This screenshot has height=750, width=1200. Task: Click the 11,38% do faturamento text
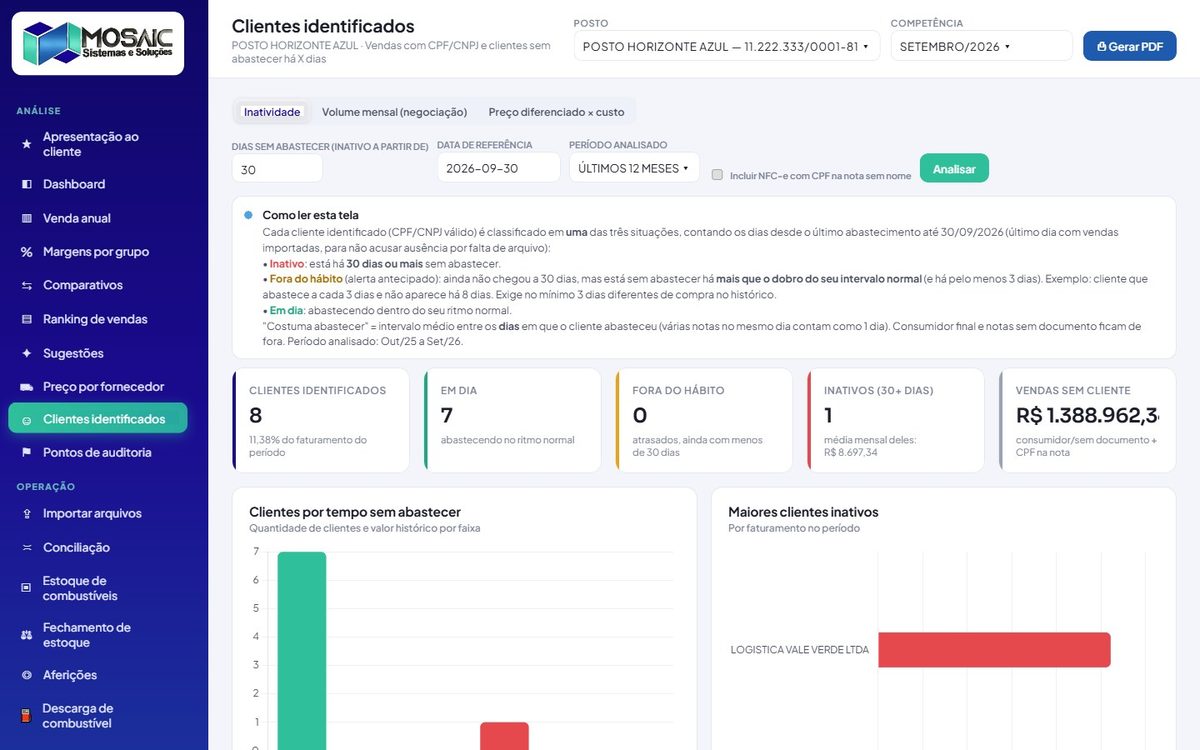(307, 446)
